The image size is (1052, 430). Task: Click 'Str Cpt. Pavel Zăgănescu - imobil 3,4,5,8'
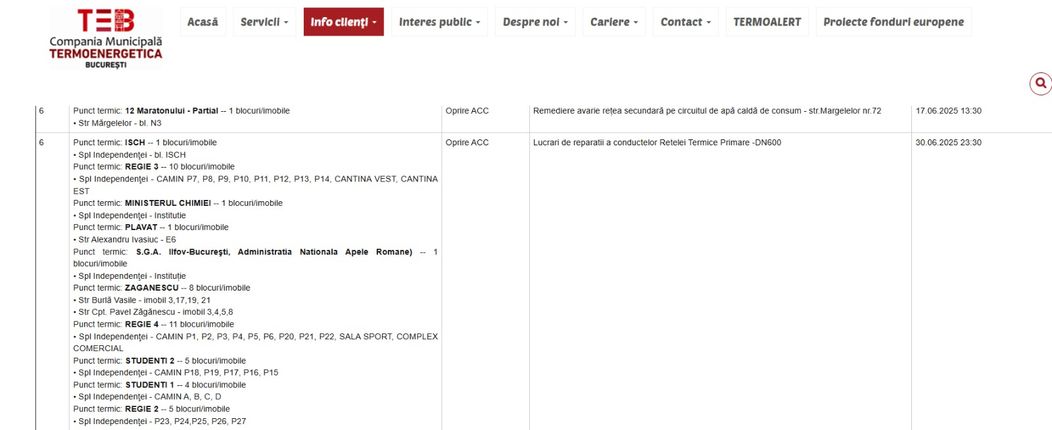[153, 312]
